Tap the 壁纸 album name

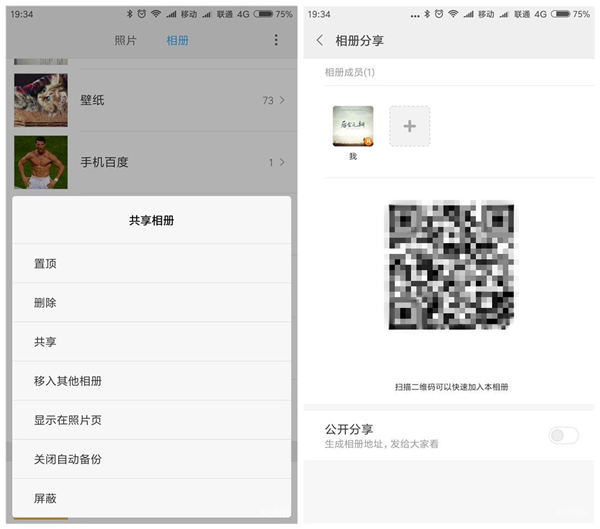click(92, 100)
